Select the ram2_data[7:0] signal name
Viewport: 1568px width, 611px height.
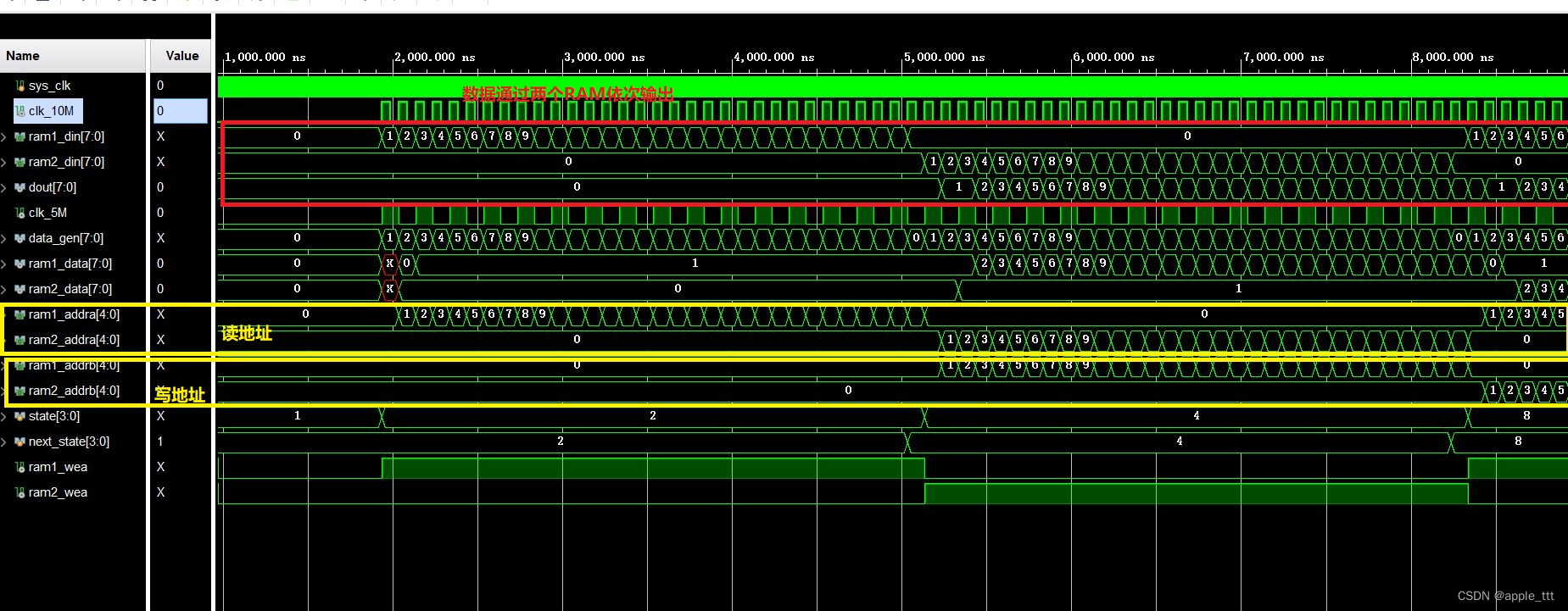click(x=70, y=289)
